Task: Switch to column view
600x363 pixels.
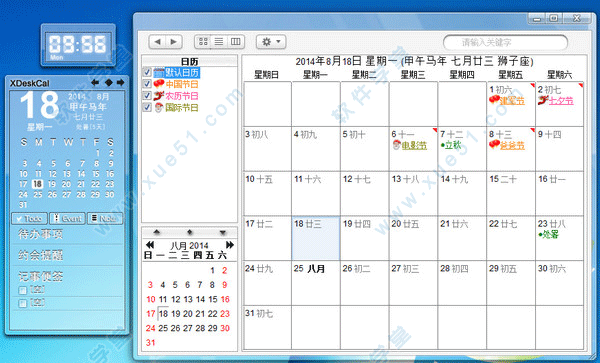Action: [x=235, y=42]
